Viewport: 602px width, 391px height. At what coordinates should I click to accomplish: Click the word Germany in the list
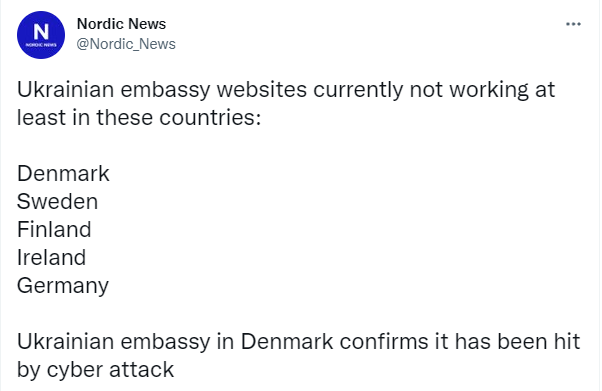point(63,286)
